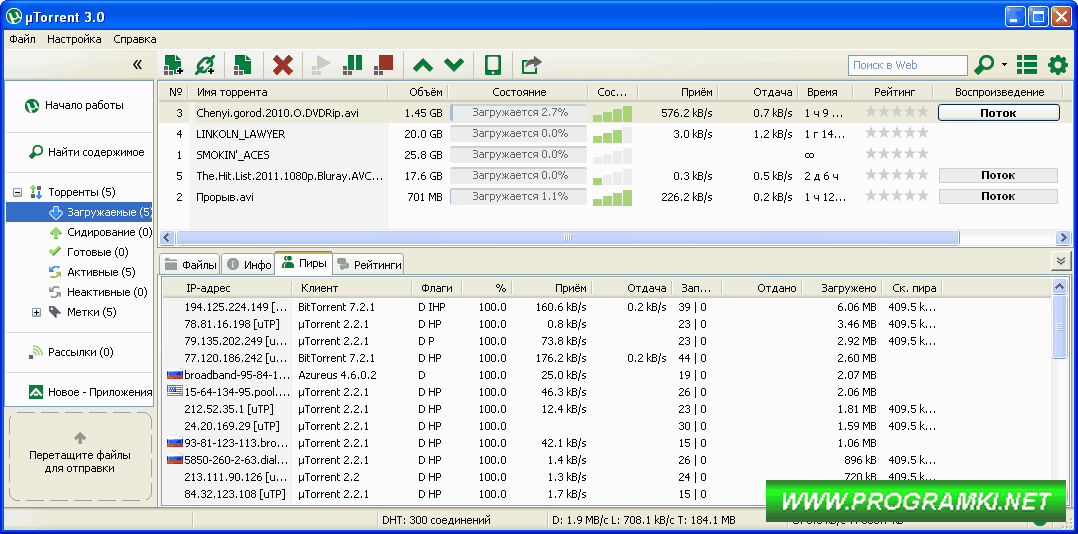Click torrent list horizontal scrollbar
The height and width of the screenshot is (534, 1078).
coord(568,238)
